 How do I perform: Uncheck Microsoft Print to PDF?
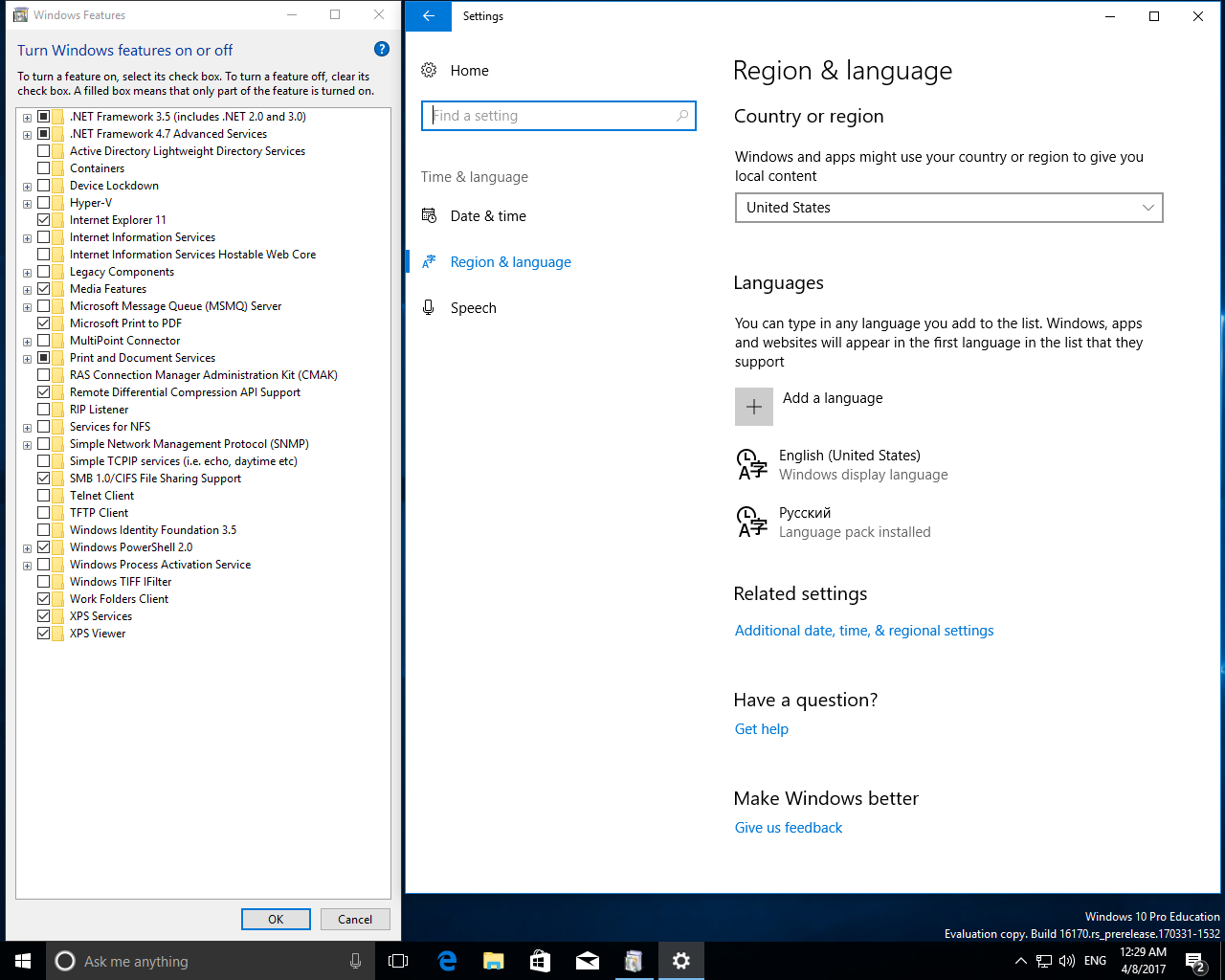coord(44,323)
